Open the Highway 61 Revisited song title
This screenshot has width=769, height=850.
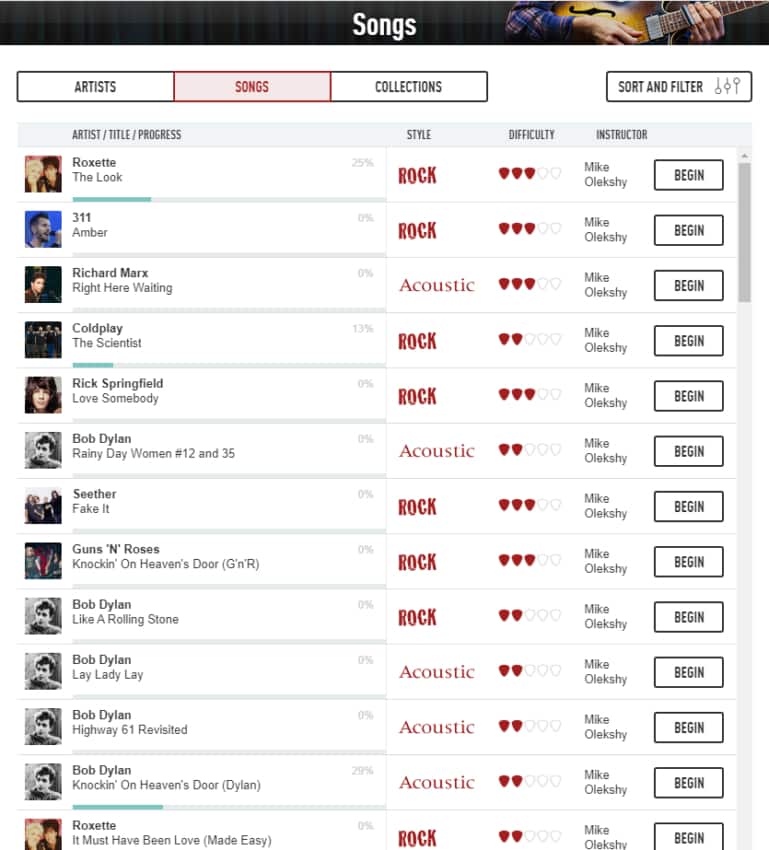coord(130,730)
